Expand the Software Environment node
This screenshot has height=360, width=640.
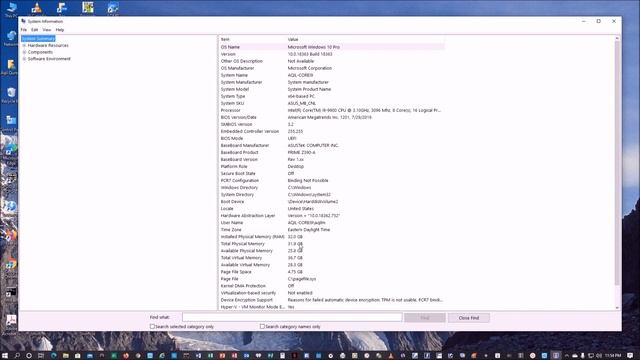pos(24,59)
